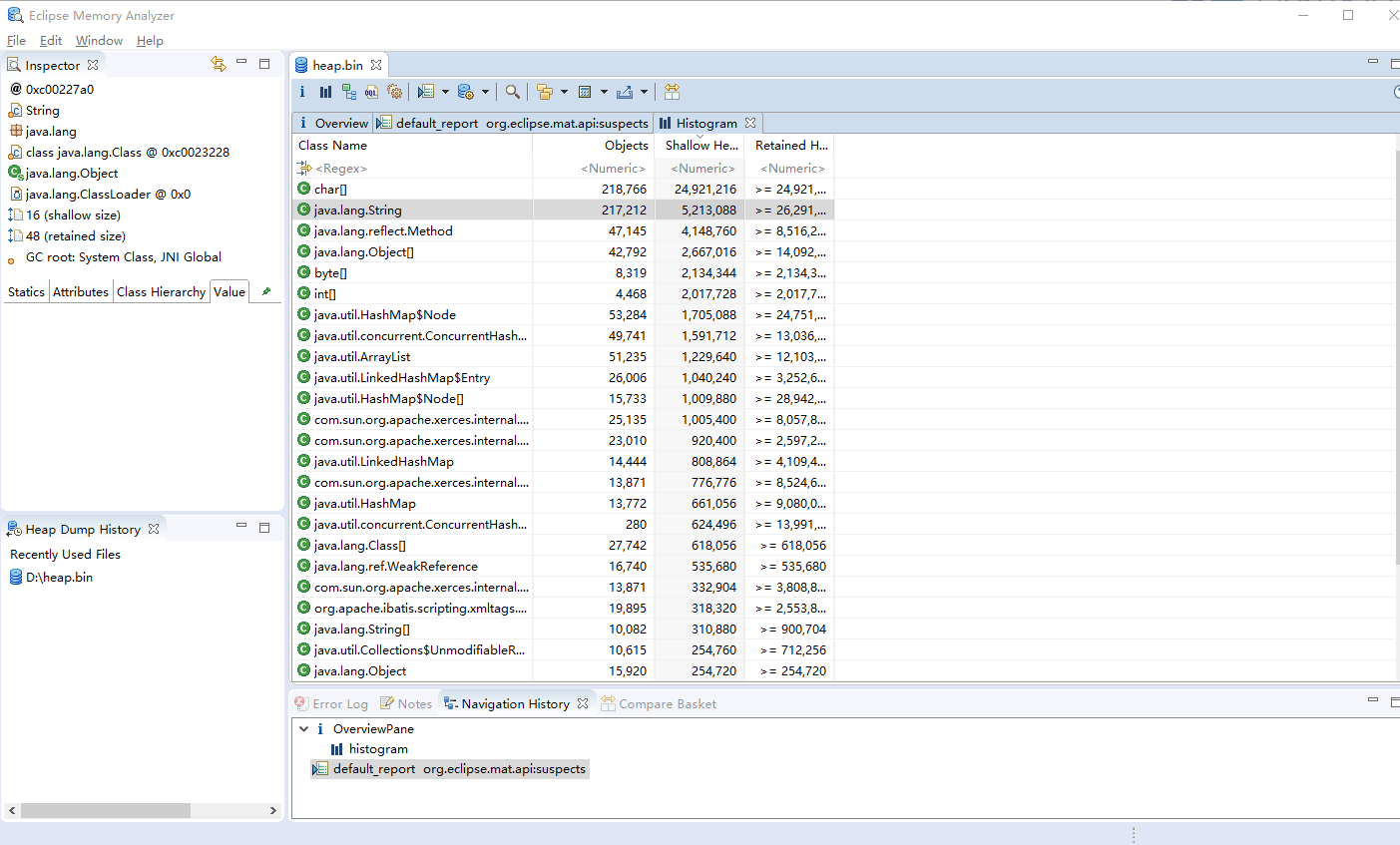The height and width of the screenshot is (845, 1400).
Task: Open the Edit menu
Action: 51,41
